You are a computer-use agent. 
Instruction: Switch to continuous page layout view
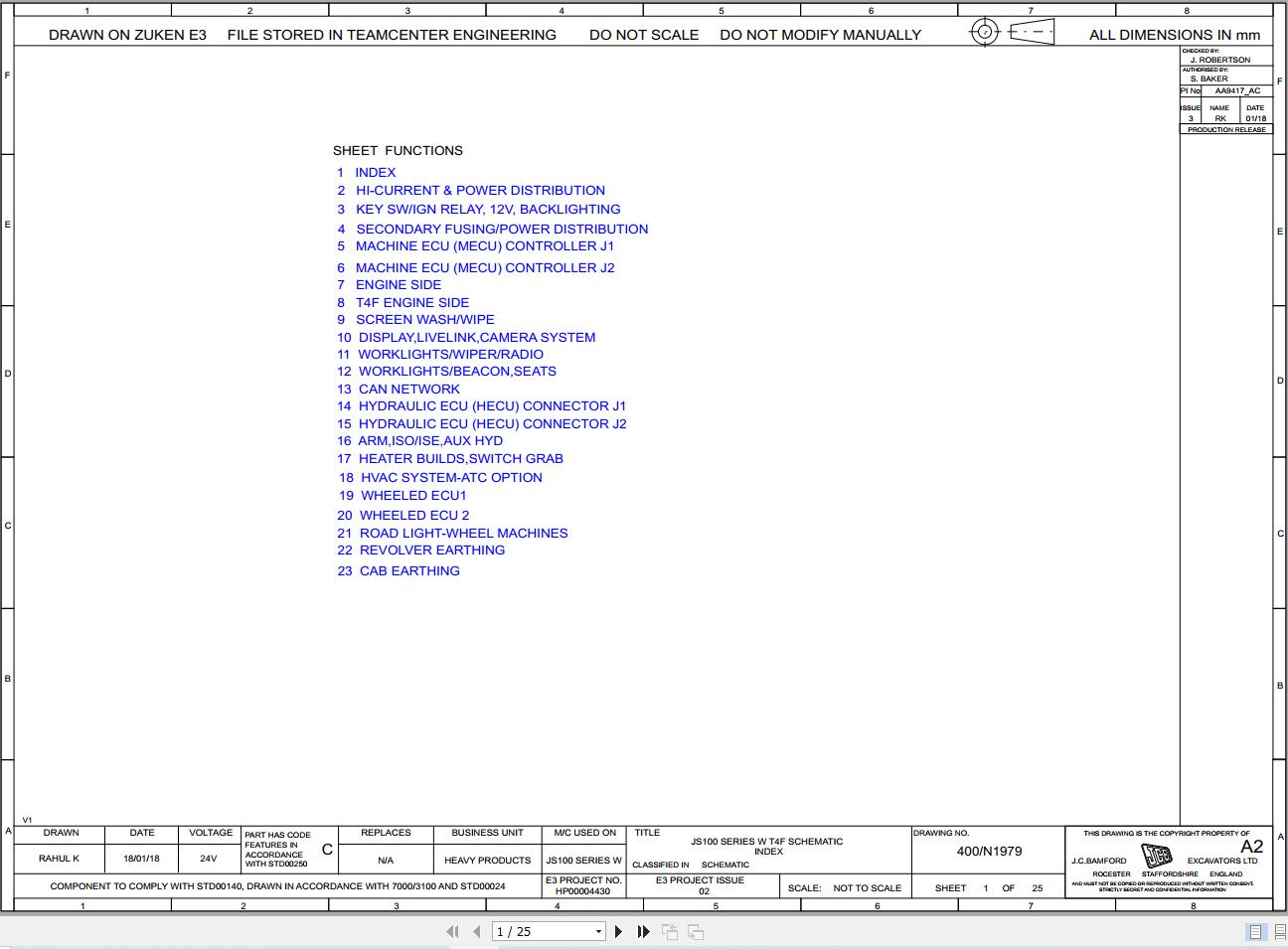tap(1279, 931)
